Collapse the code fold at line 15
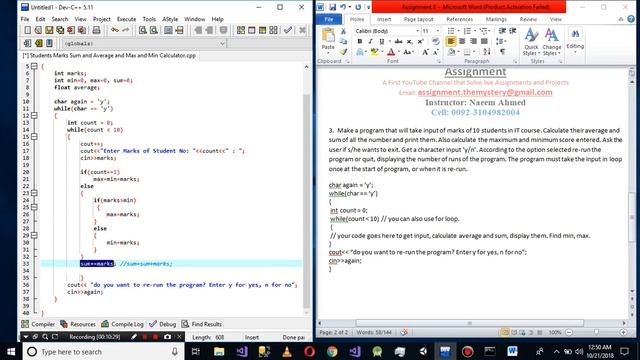 coord(34,137)
